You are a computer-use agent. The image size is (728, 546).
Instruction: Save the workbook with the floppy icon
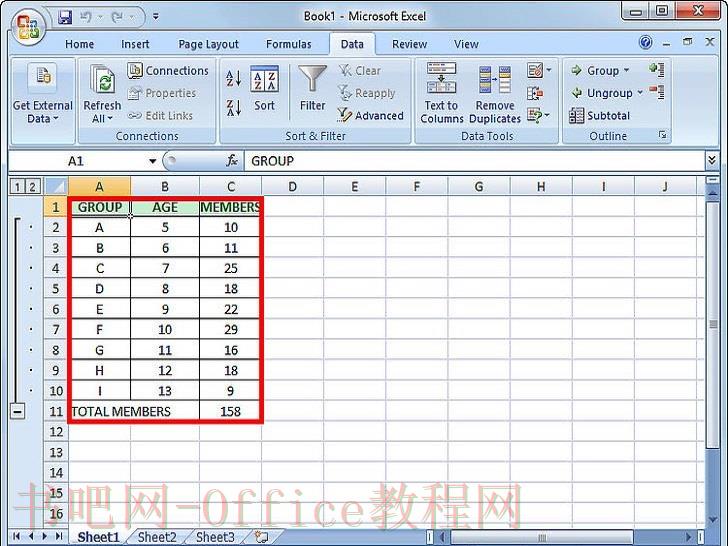click(65, 17)
